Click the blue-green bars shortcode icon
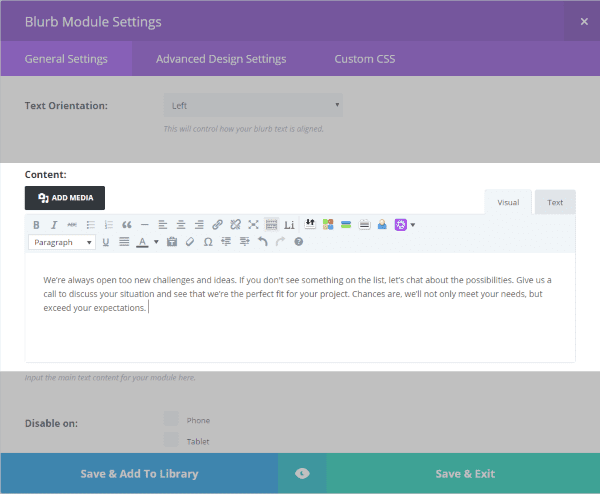600x494 pixels. (x=346, y=224)
